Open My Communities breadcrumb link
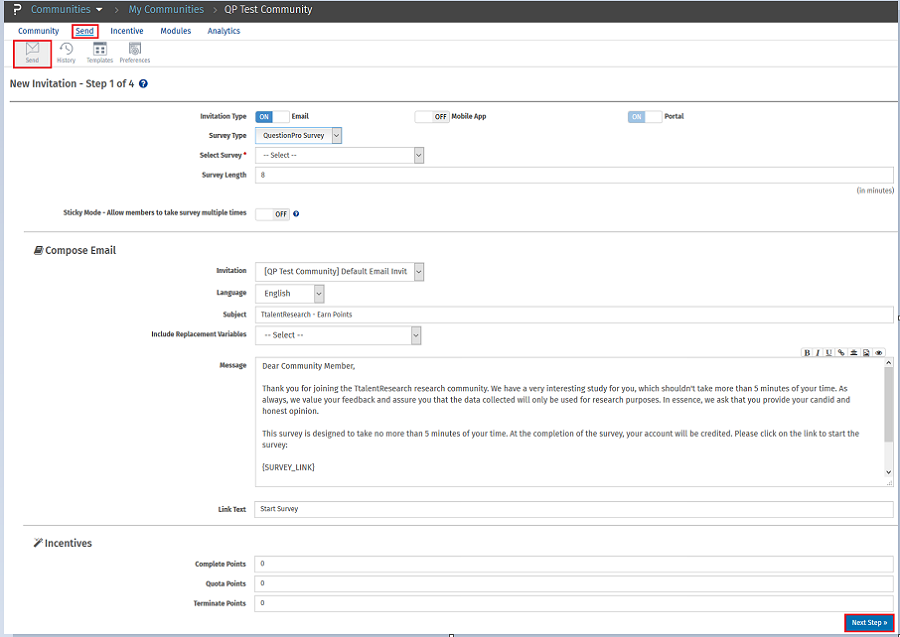The image size is (900, 637). tap(166, 9)
